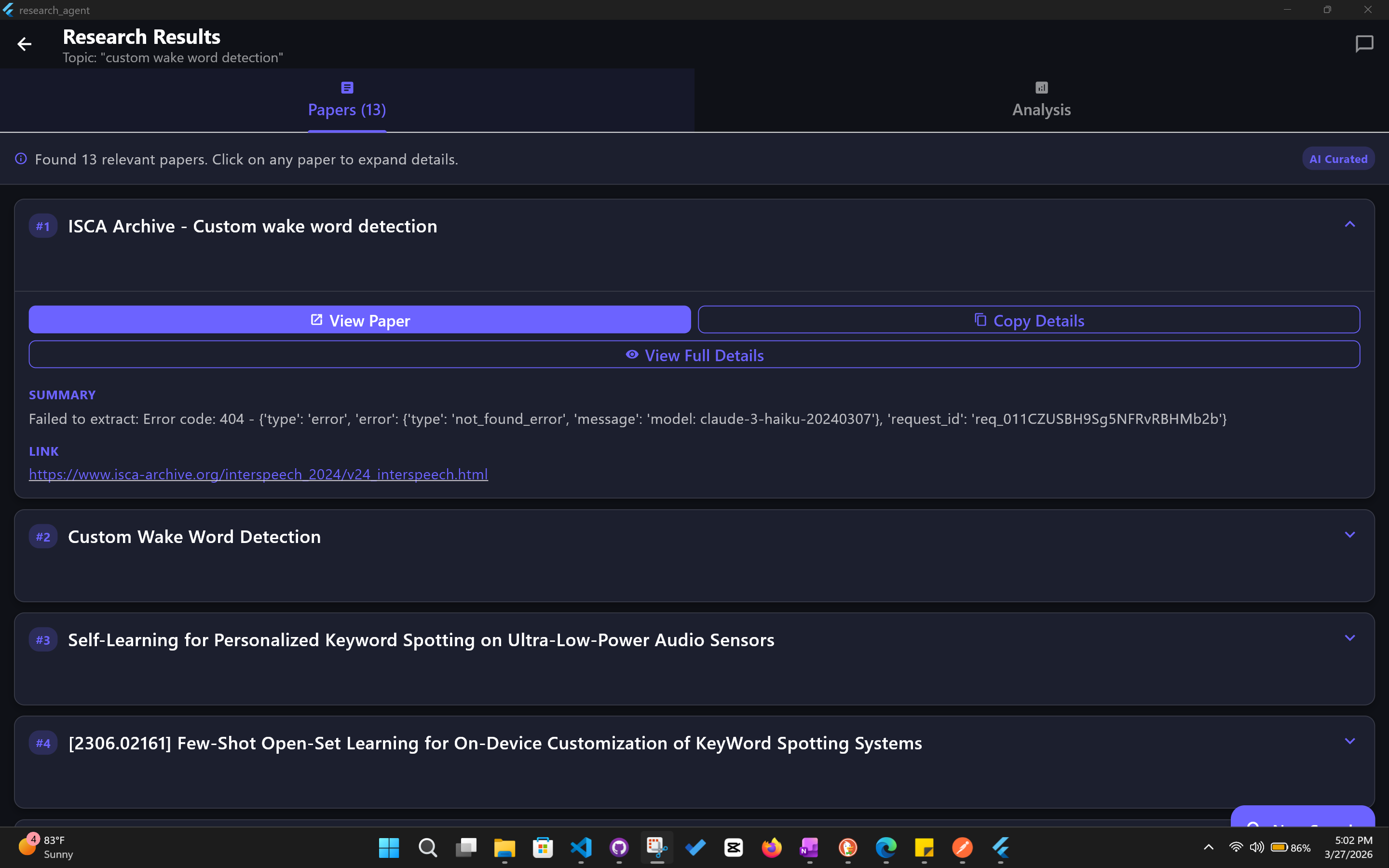Image resolution: width=1389 pixels, height=868 pixels.
Task: Open the File Explorer taskbar icon
Action: 504,847
